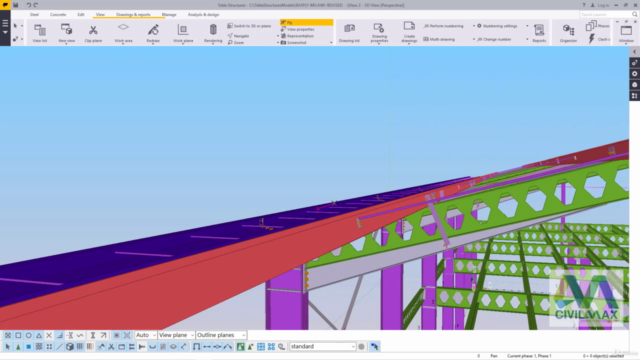Expand the Work plane dropdown arrow
The height and width of the screenshot is (360, 640).
(183, 43)
